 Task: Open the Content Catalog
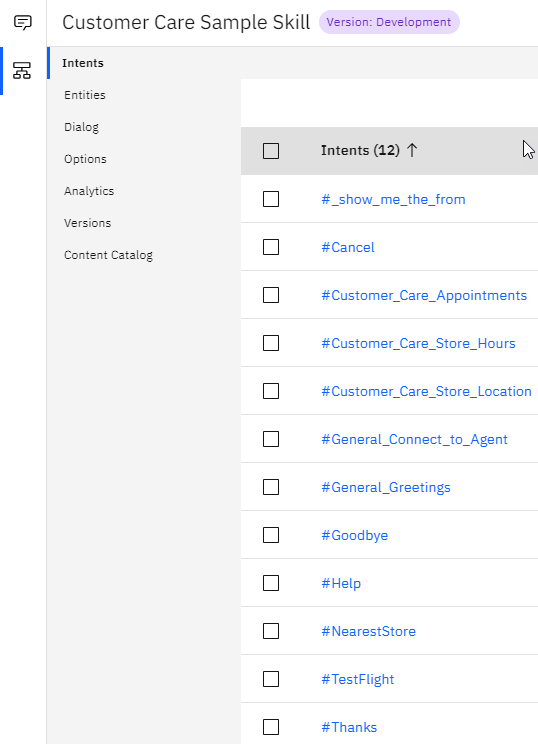pos(109,255)
